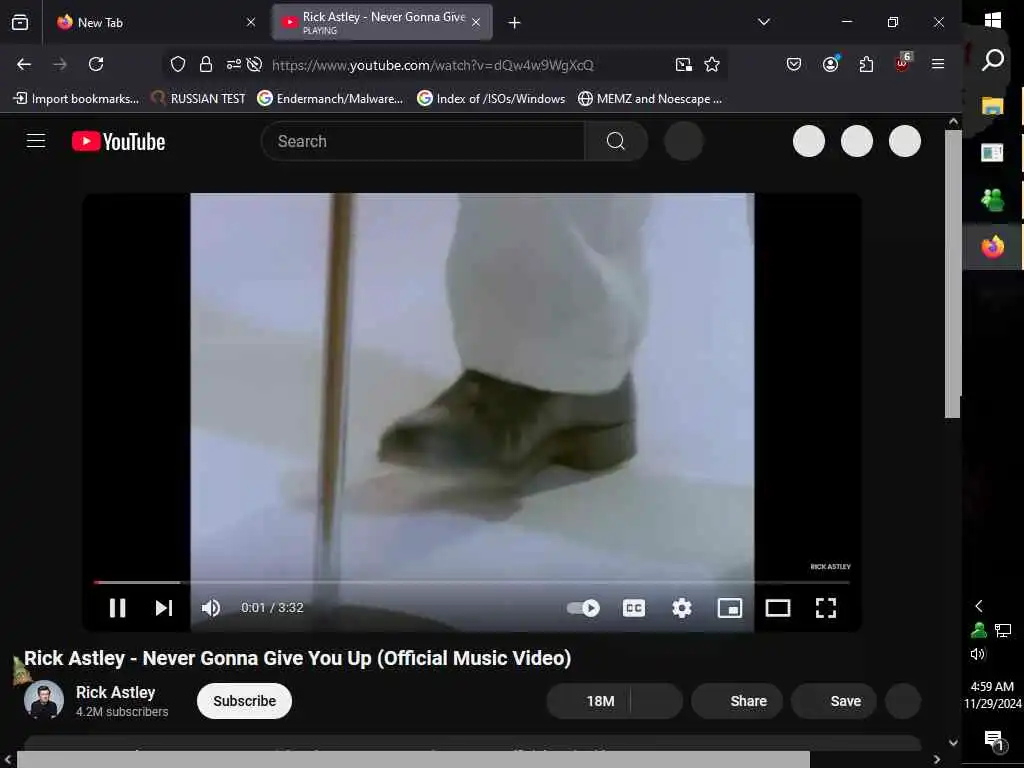This screenshot has width=1024, height=768.
Task: Open Import bookmarks bookmark
Action: pyautogui.click(x=76, y=99)
